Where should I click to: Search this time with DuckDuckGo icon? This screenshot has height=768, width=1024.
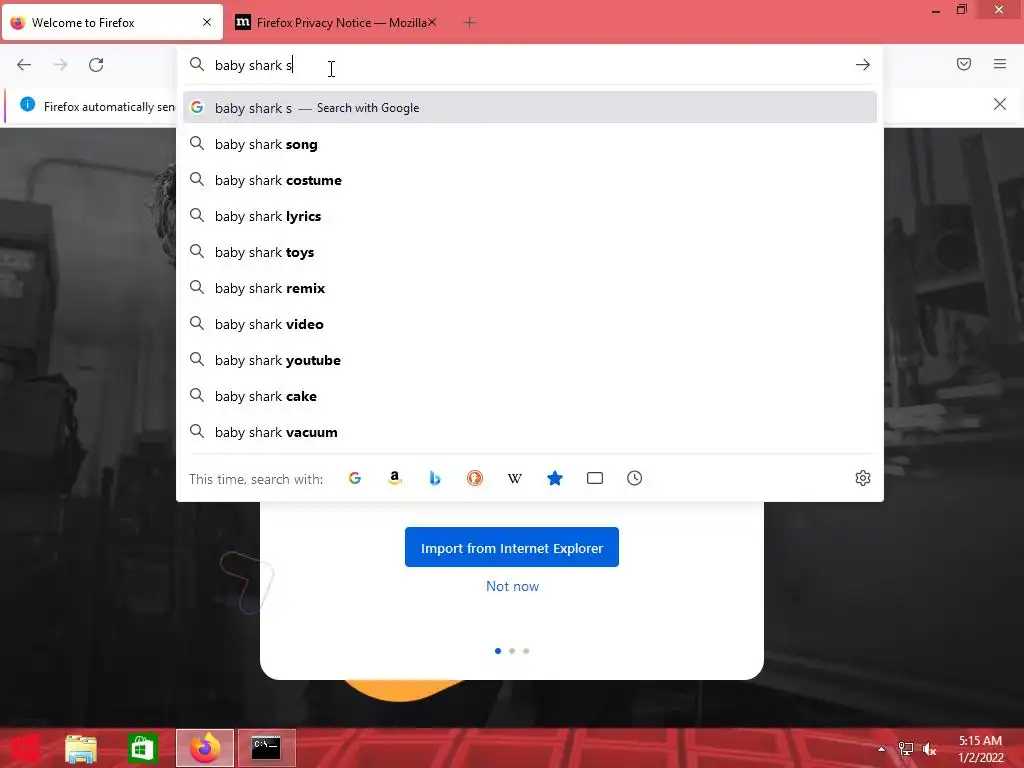click(x=475, y=478)
